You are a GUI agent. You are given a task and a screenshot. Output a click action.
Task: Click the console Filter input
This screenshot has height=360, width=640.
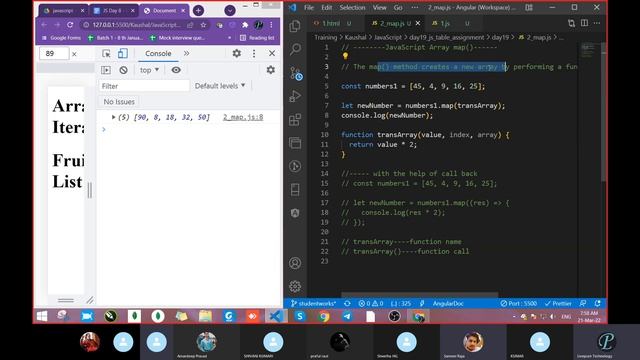144,86
